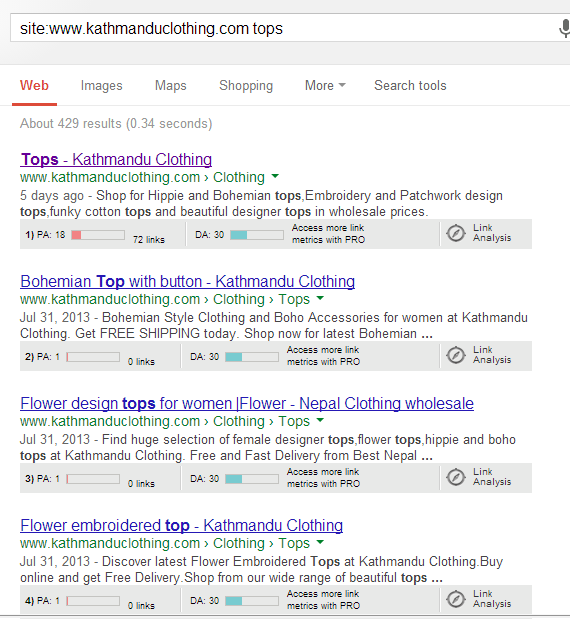The width and height of the screenshot is (570, 630).
Task: Click Access more link metrics with PRO in result 4
Action: [323, 600]
